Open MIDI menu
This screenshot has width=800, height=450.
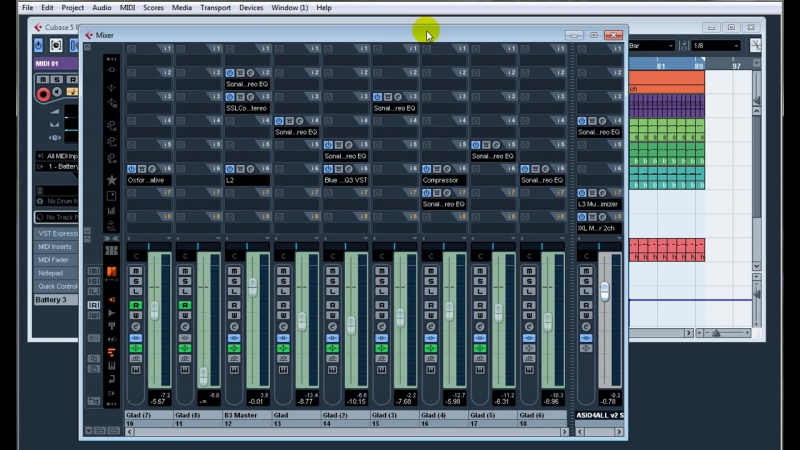pyautogui.click(x=127, y=8)
